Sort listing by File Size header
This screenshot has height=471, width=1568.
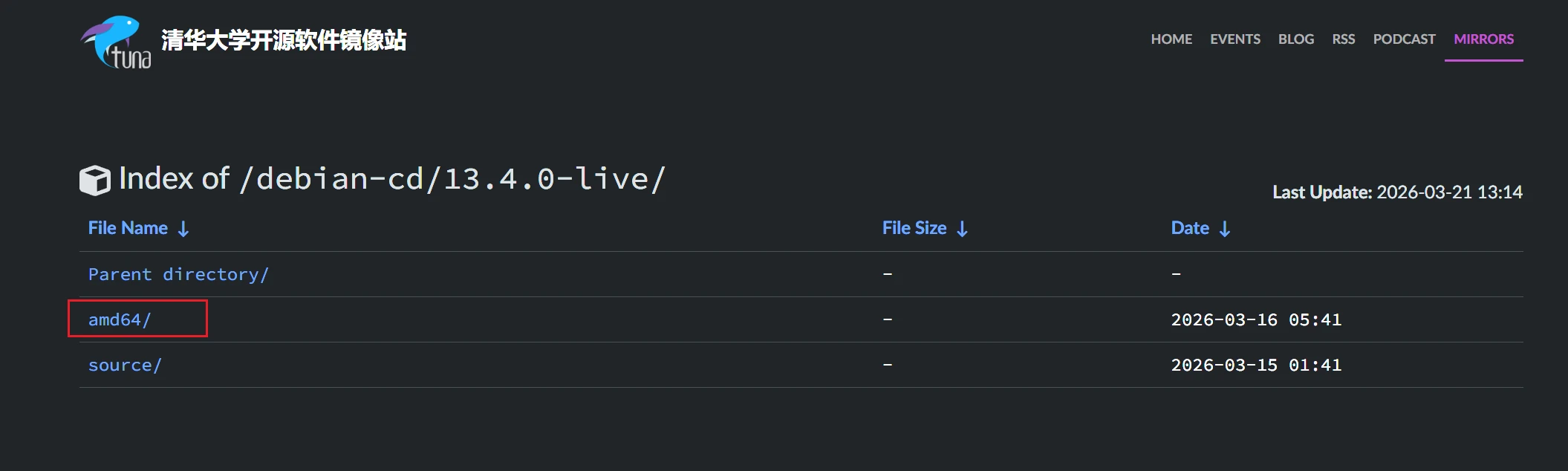[914, 228]
